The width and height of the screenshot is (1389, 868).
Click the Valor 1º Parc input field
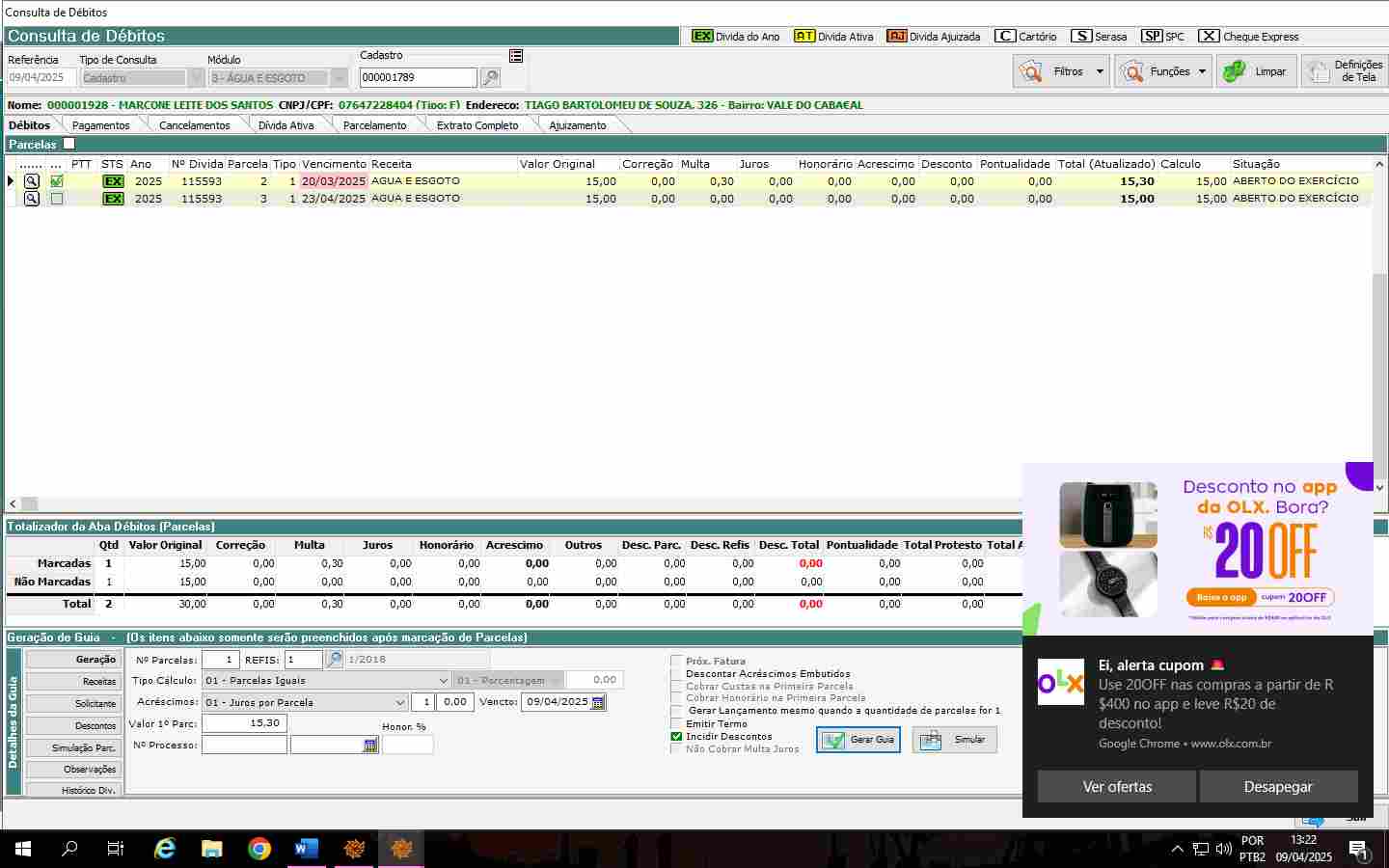coord(244,723)
